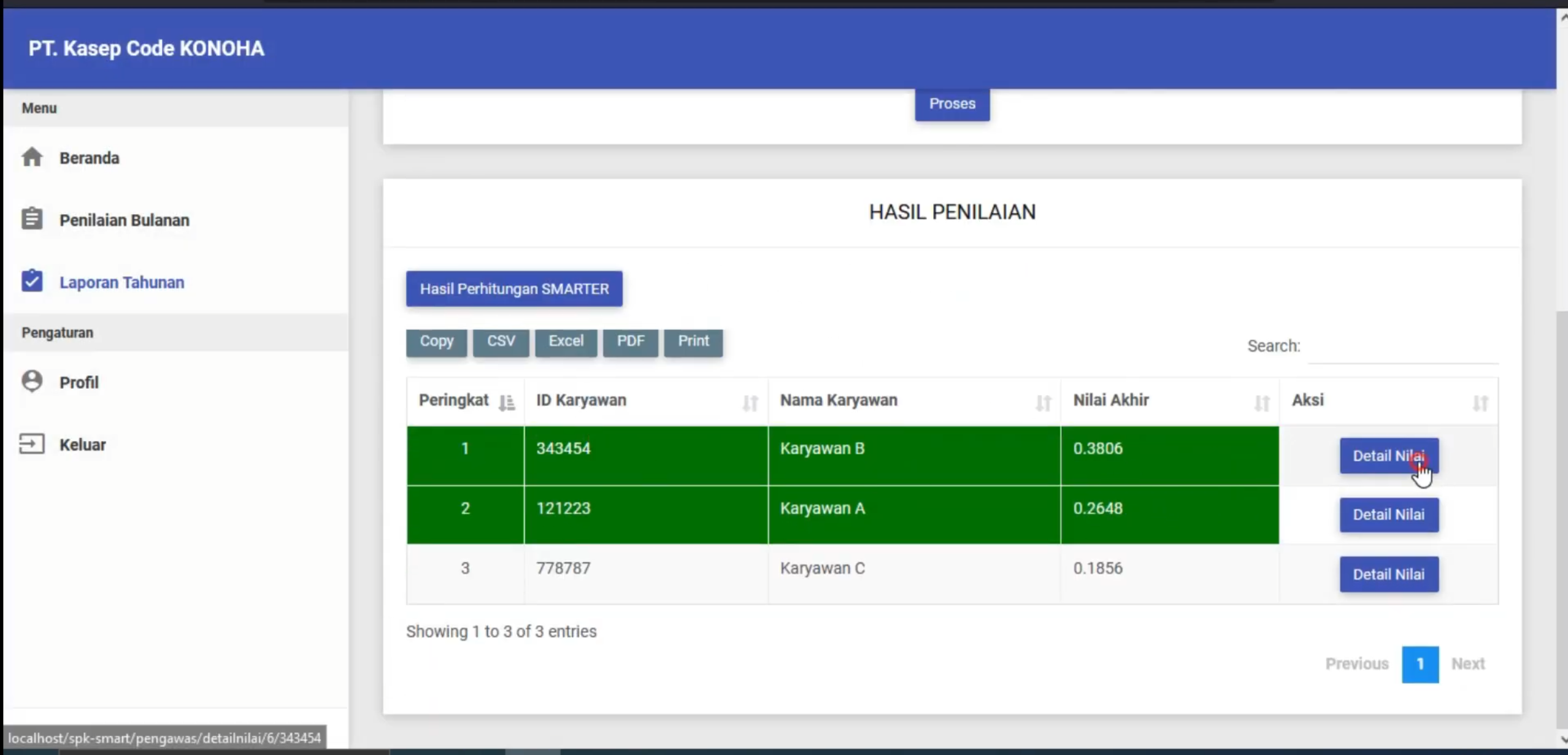The image size is (1568, 755).
Task: Sort by Peringkat column sort icon
Action: (x=507, y=402)
